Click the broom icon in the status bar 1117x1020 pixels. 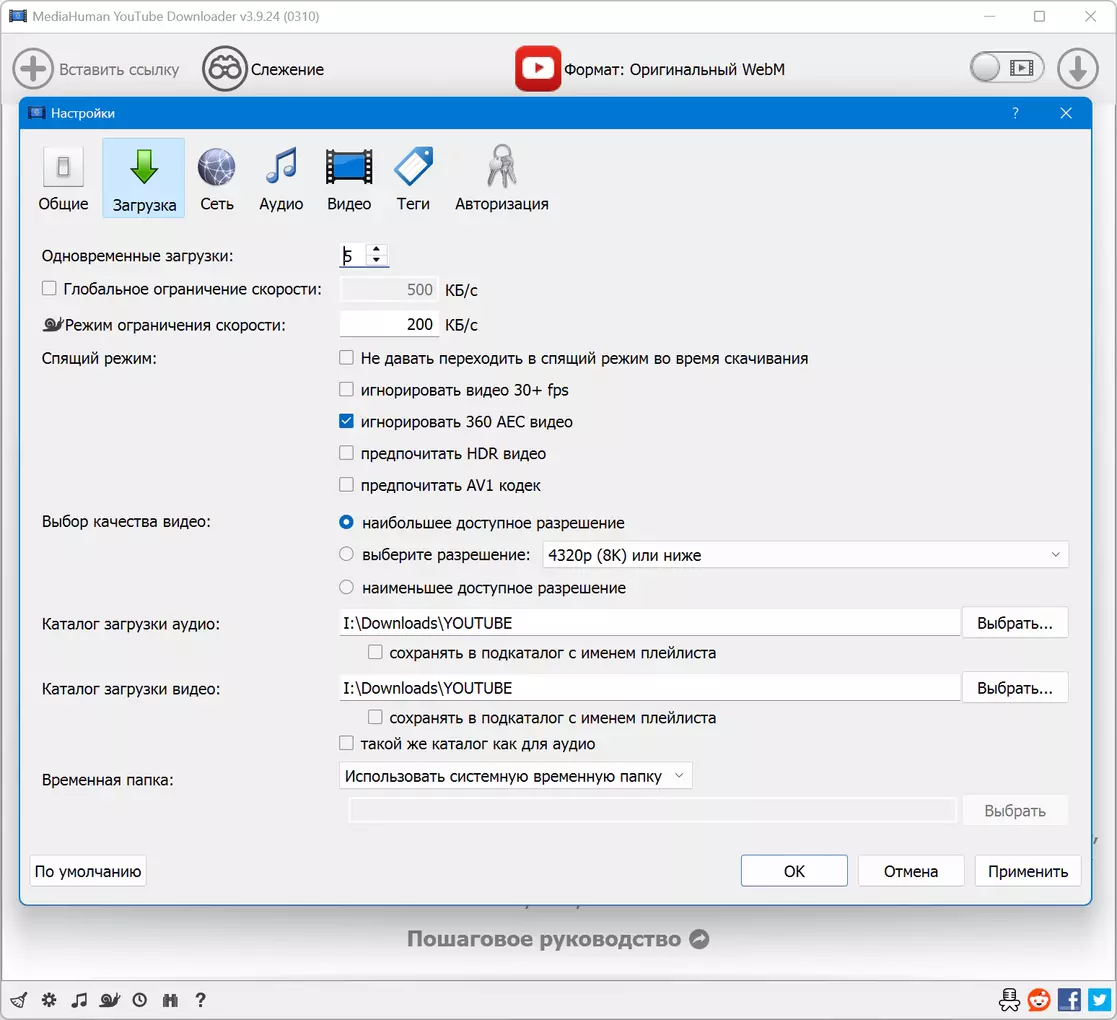click(x=19, y=1000)
